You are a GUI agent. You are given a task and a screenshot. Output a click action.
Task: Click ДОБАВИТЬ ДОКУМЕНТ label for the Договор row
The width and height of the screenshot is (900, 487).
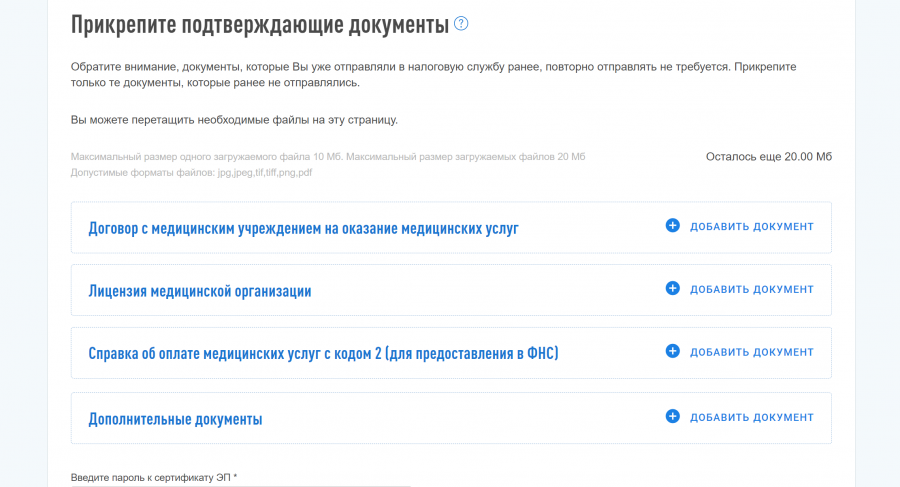click(751, 227)
